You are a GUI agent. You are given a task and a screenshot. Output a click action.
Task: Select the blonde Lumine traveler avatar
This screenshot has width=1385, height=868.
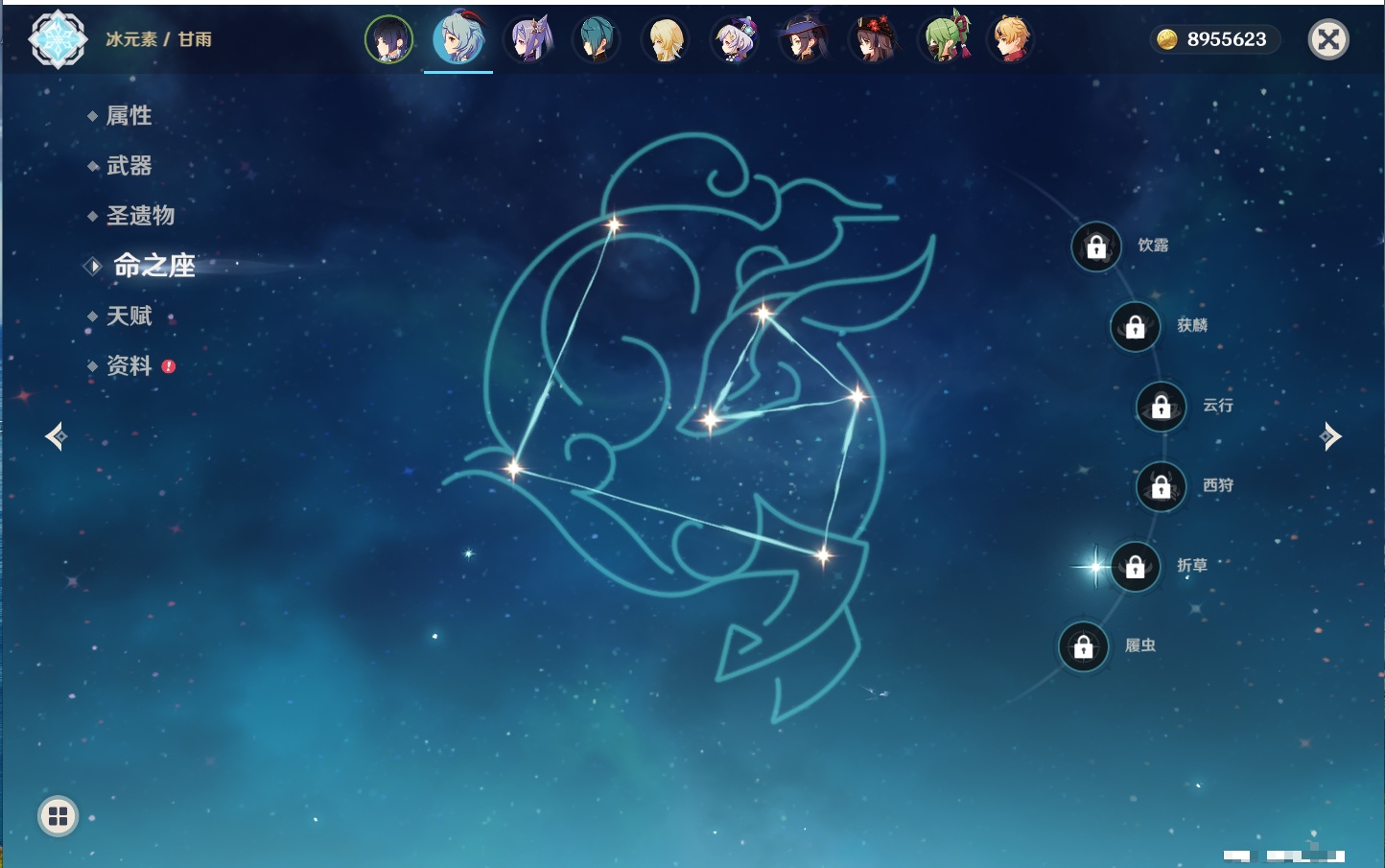point(666,40)
